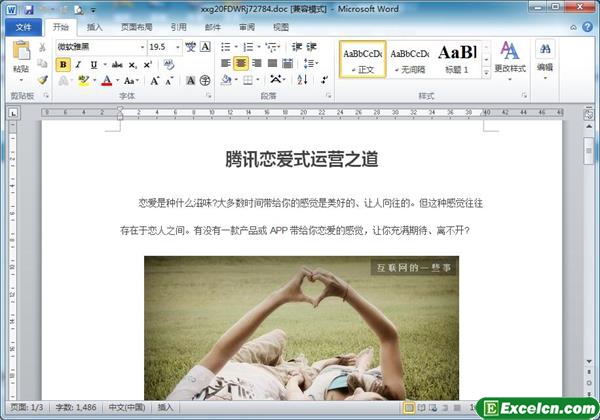Open Change Case dropdown
This screenshot has height=420, width=600.
pos(131,80)
